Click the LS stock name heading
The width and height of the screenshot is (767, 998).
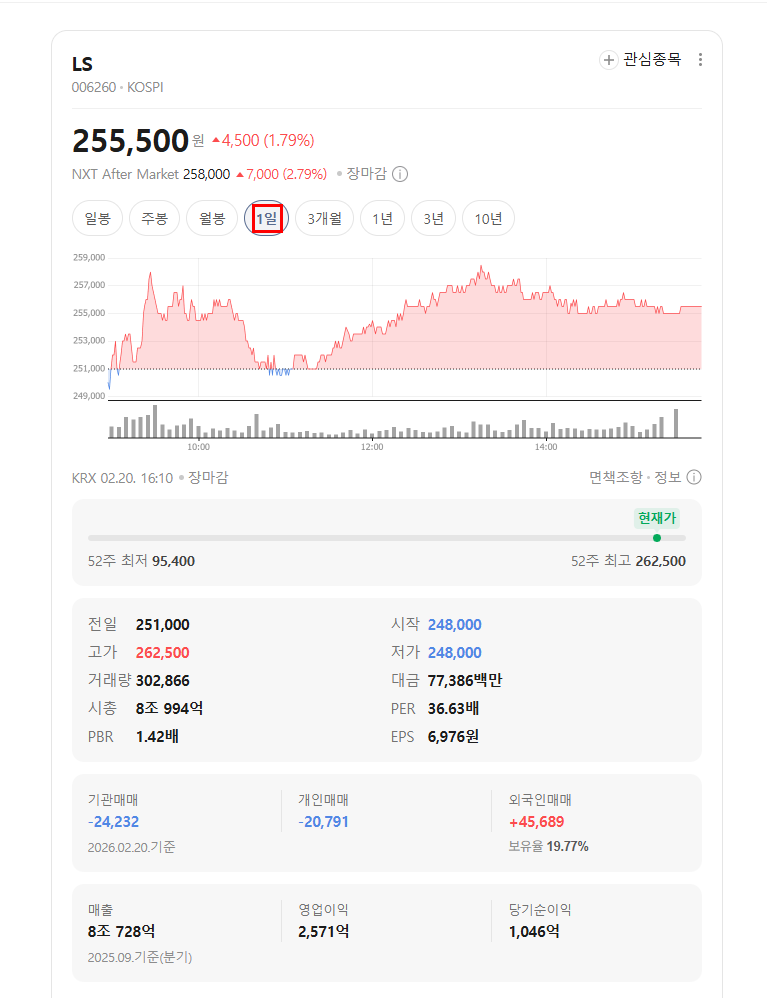tap(82, 64)
